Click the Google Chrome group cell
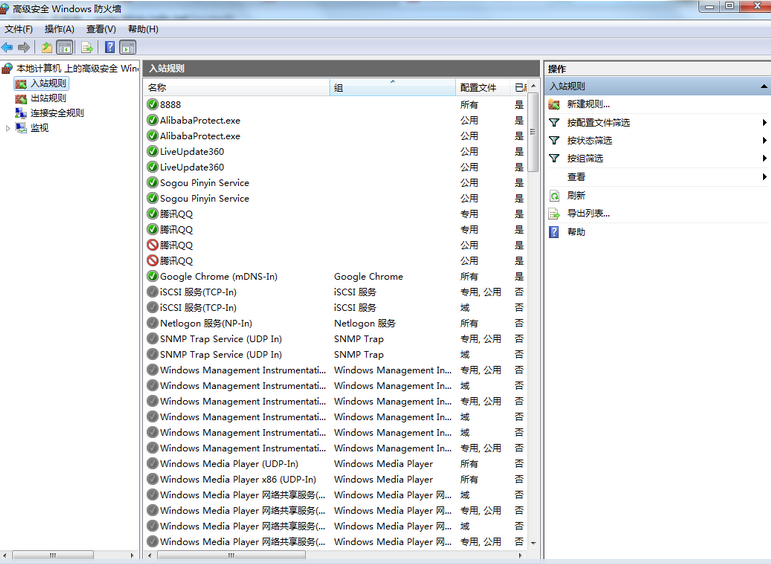 tap(368, 276)
